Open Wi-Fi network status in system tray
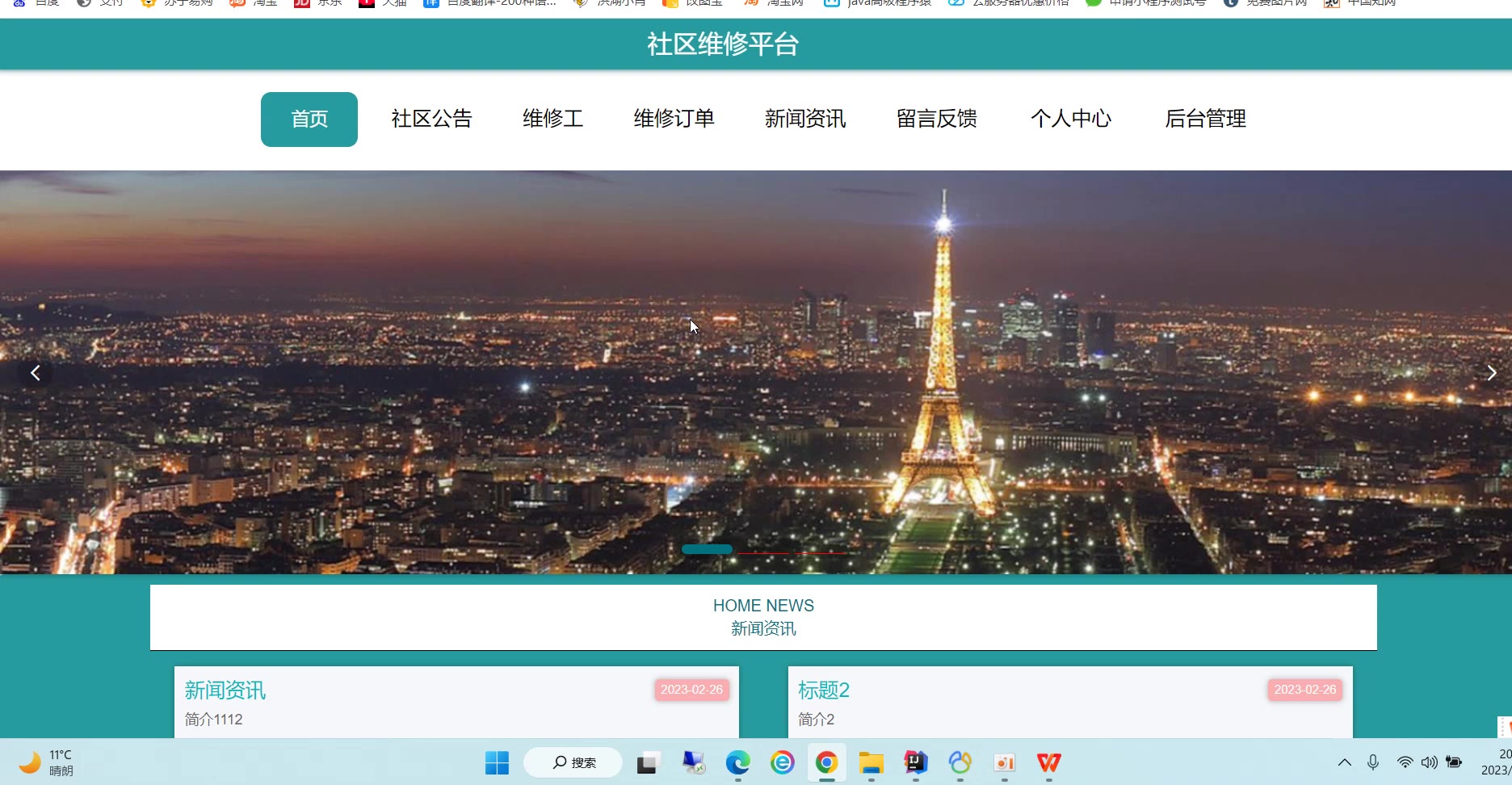 (1405, 762)
